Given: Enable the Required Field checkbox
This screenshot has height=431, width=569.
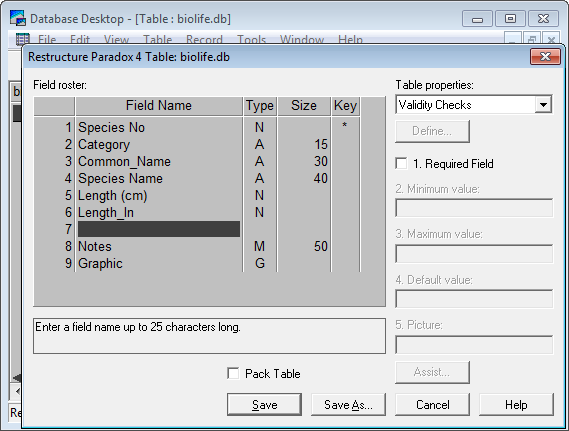Looking at the screenshot, I should 401,163.
